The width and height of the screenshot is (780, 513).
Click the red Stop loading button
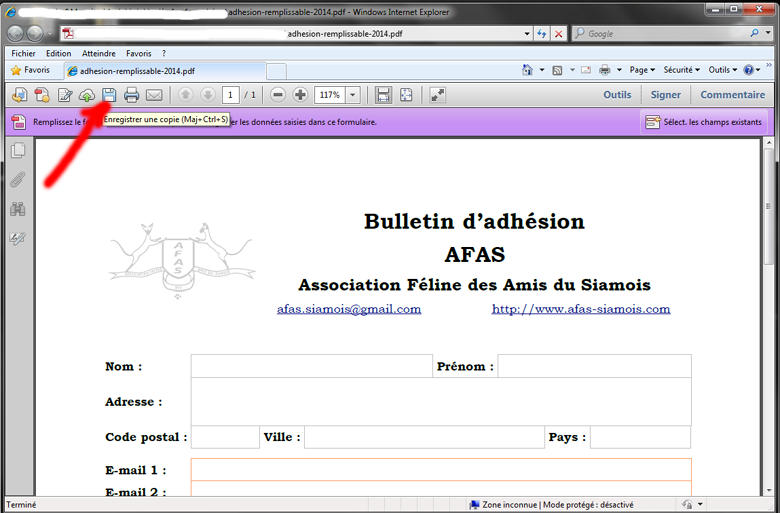pyautogui.click(x=559, y=34)
